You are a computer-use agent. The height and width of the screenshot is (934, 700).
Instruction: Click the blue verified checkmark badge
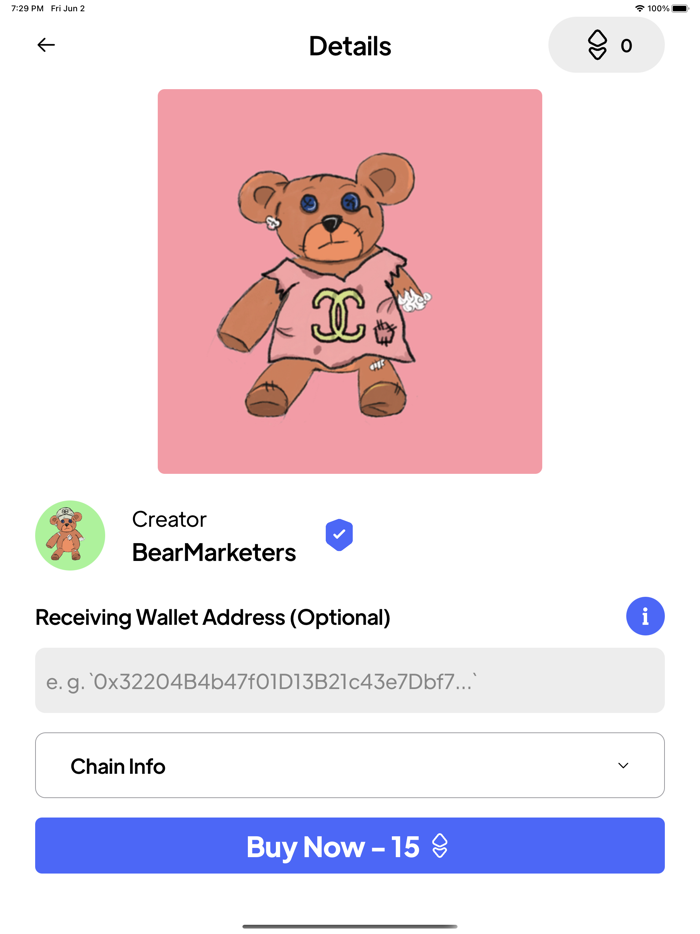tap(339, 535)
